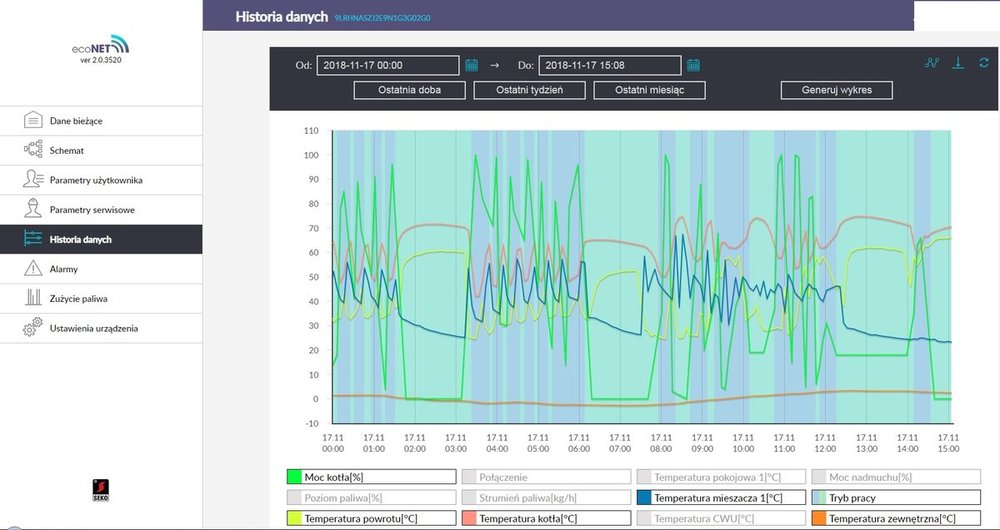Click the Ustawienia urządzenia gears icon
Screen dimensions: 1000x530
(33, 328)
